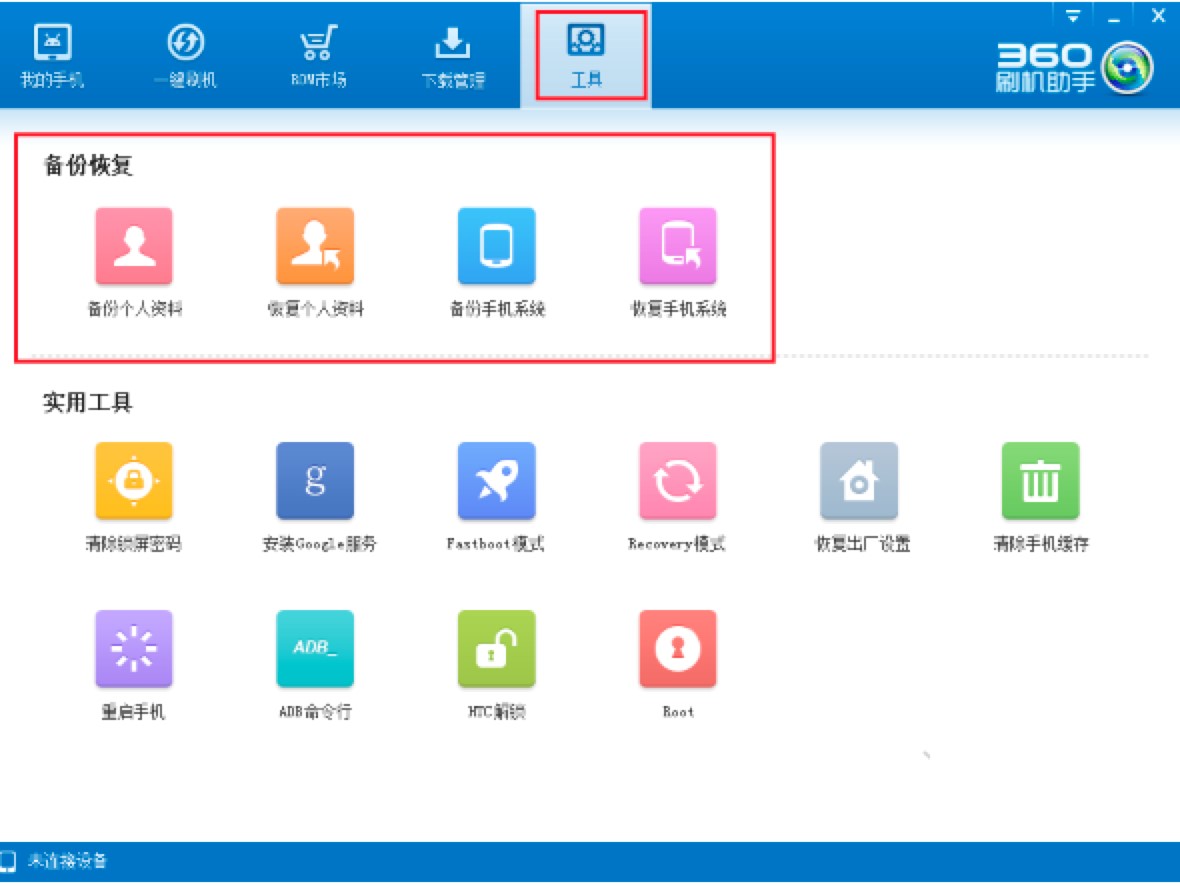Open the 清除锁屏密码 clear lock screen password tool
The image size is (1180, 886).
pos(134,482)
